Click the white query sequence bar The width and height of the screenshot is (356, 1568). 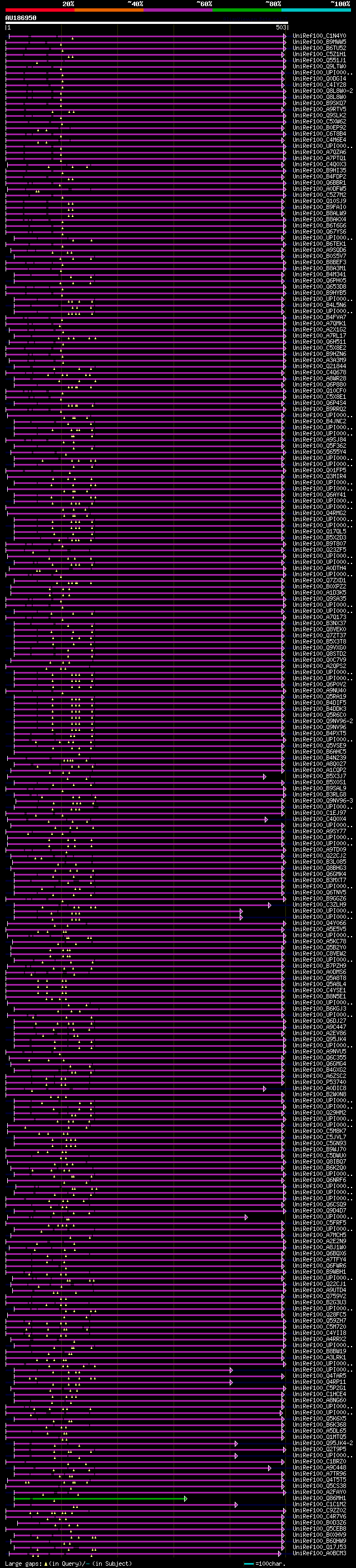point(147,23)
